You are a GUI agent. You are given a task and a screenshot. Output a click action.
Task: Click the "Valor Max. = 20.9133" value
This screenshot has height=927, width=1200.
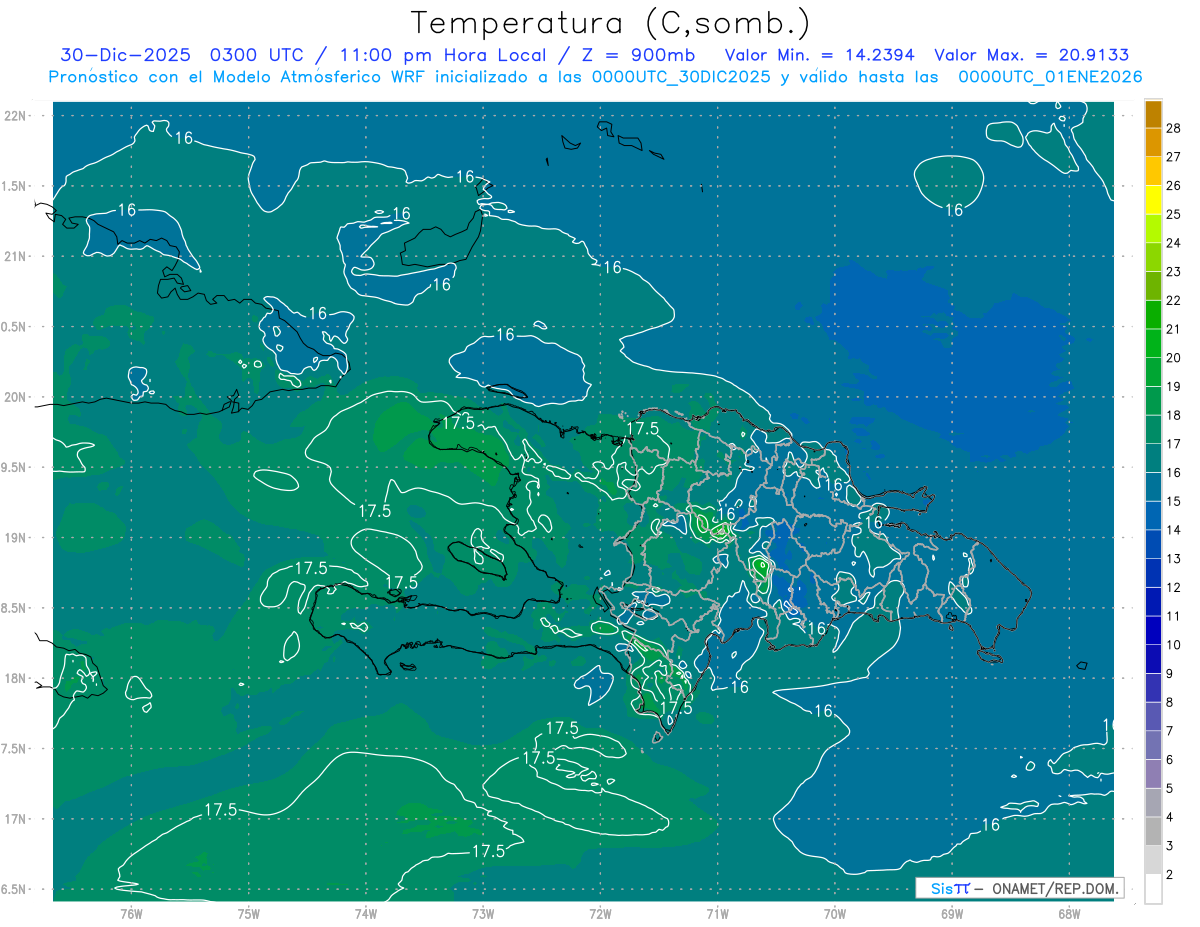coord(1031,55)
